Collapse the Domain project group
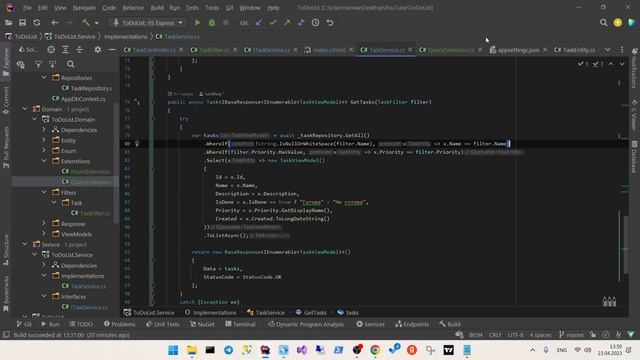Image resolution: width=640 pixels, height=360 pixels. pos(25,109)
